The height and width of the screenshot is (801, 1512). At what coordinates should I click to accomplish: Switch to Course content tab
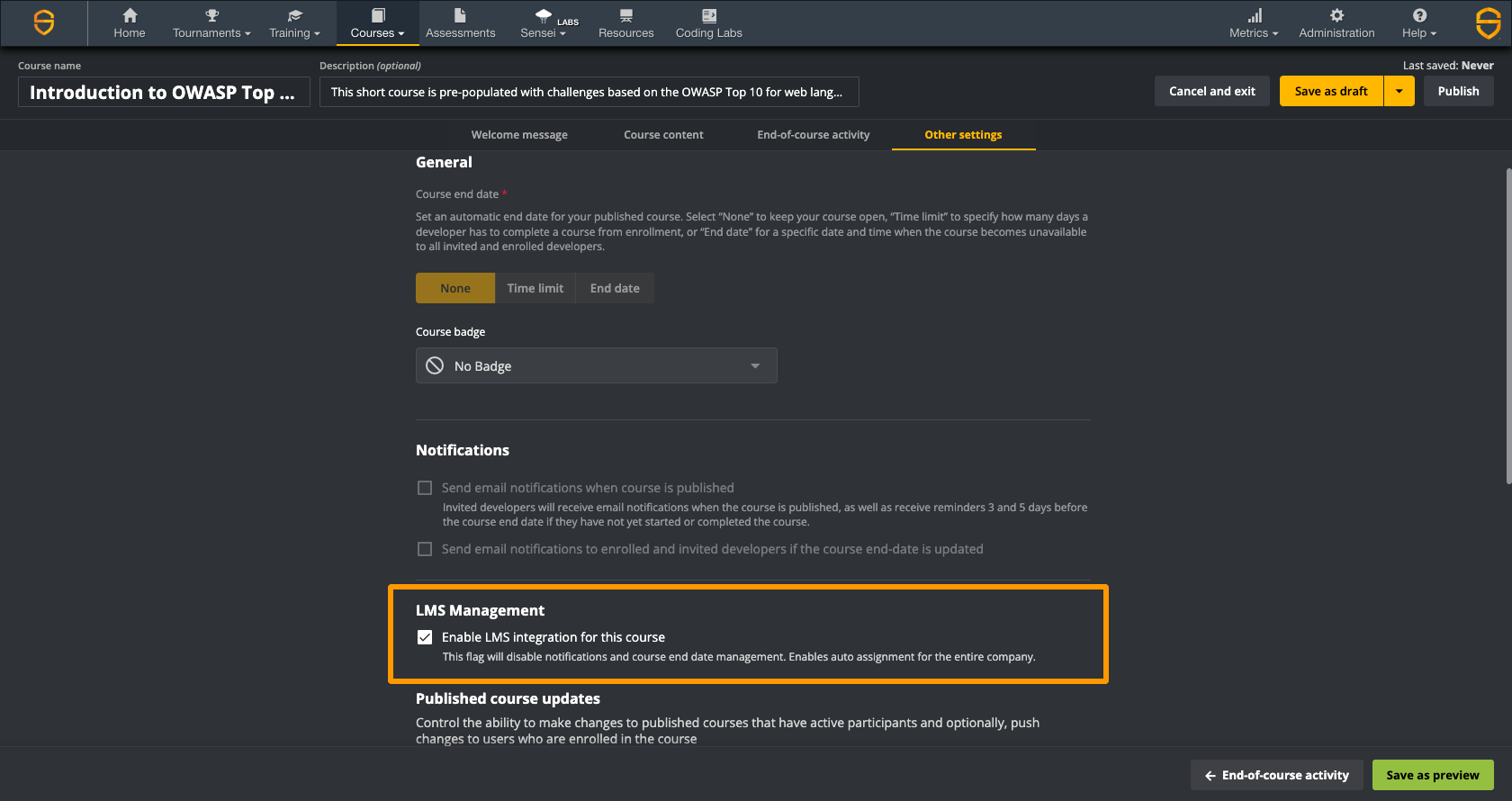663,135
